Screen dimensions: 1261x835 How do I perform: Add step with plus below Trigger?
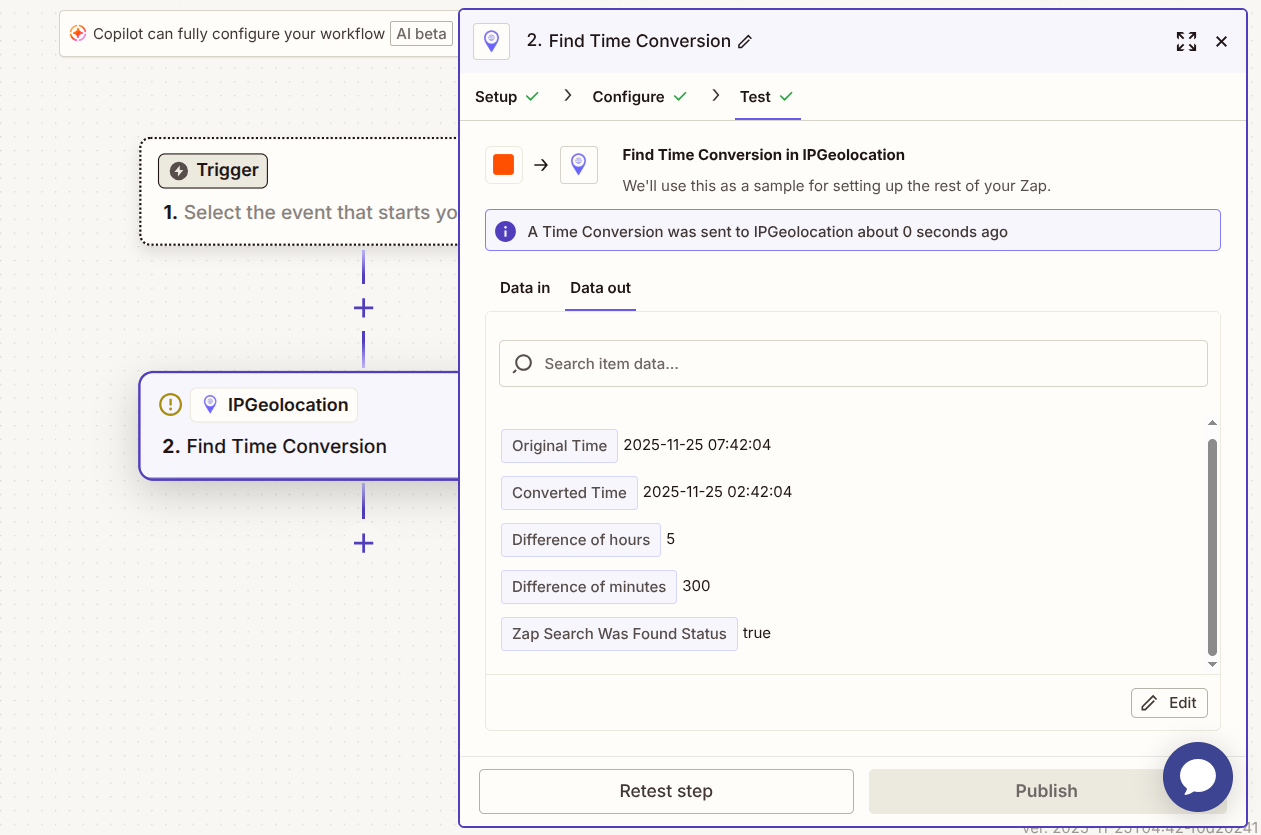pos(363,308)
